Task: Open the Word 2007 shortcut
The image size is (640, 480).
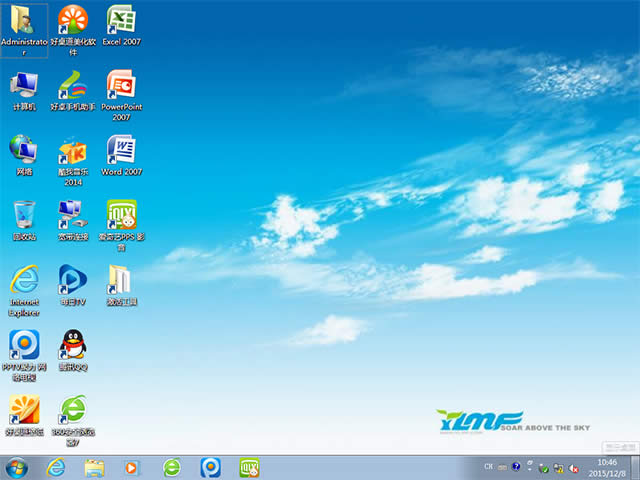Action: (120, 150)
